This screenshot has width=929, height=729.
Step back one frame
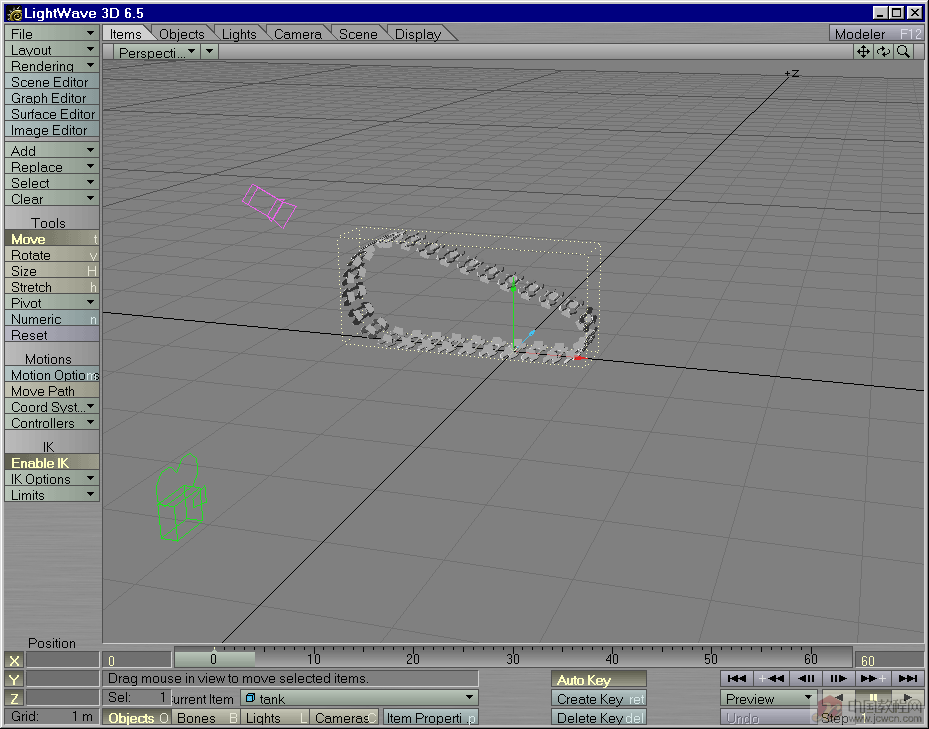[x=805, y=678]
